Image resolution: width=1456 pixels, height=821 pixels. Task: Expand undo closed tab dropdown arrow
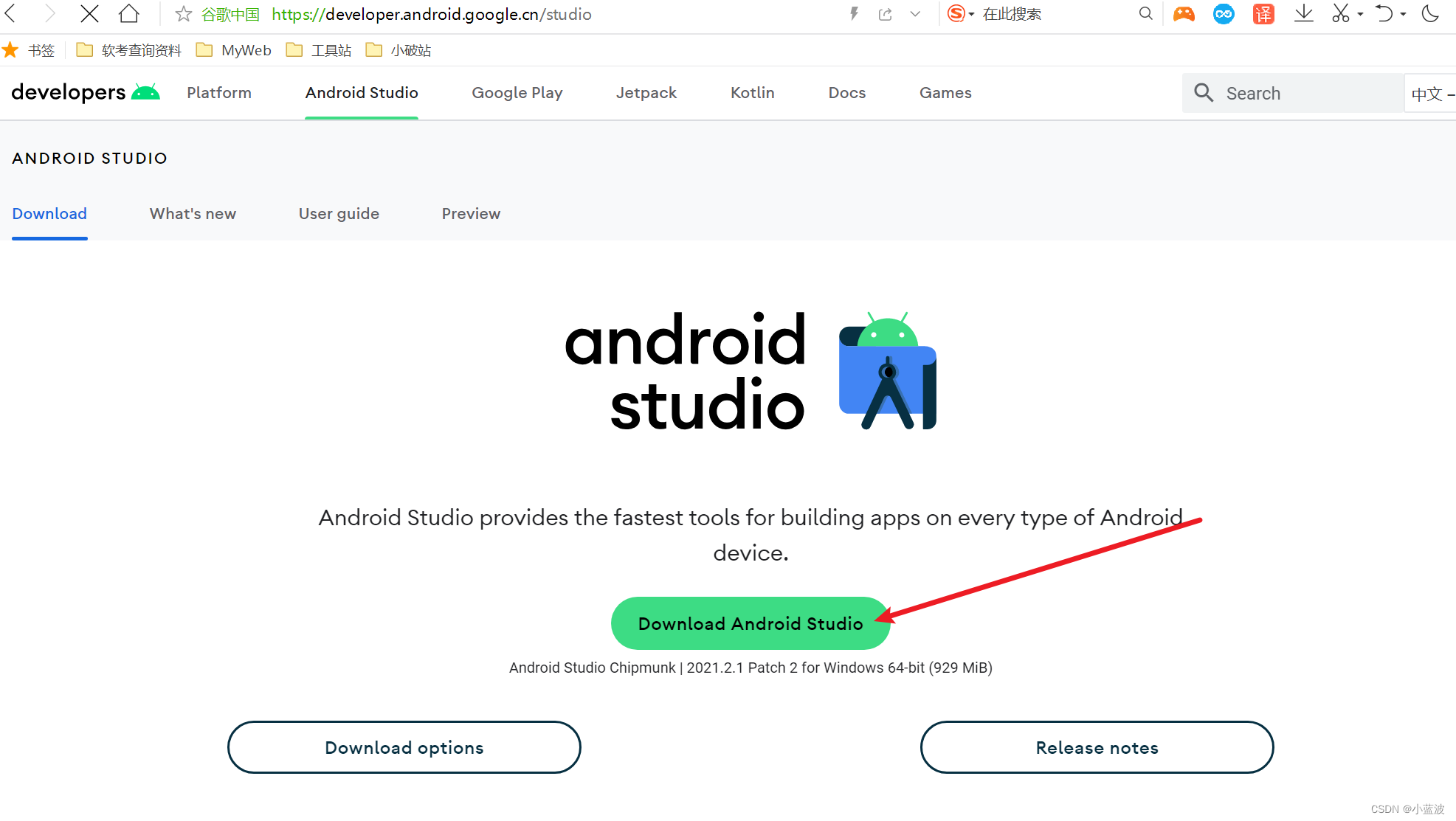coord(1403,14)
